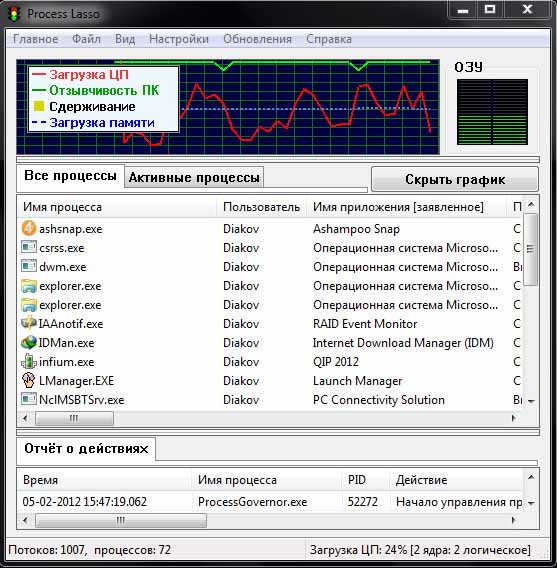557x568 pixels.
Task: Select the infium.exe process icon
Action: 29,362
